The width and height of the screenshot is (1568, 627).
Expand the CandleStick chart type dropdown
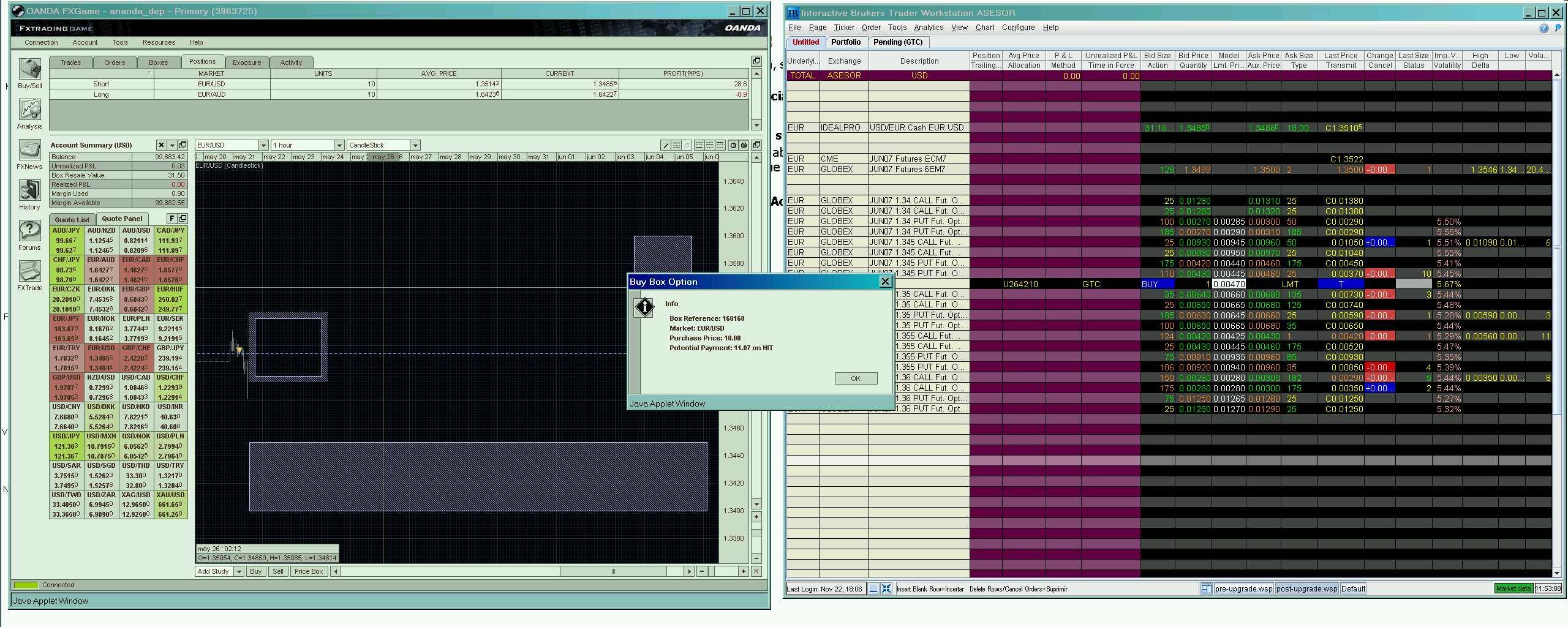pyautogui.click(x=415, y=145)
